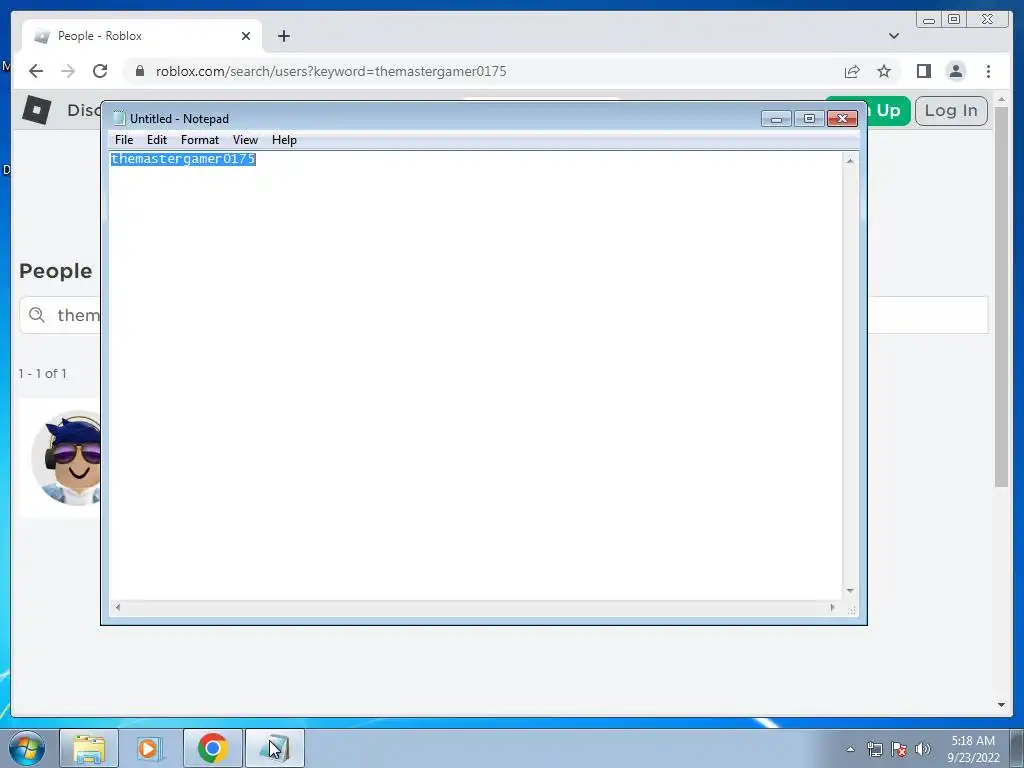
Task: Minimize the Chrome window
Action: click(929, 20)
